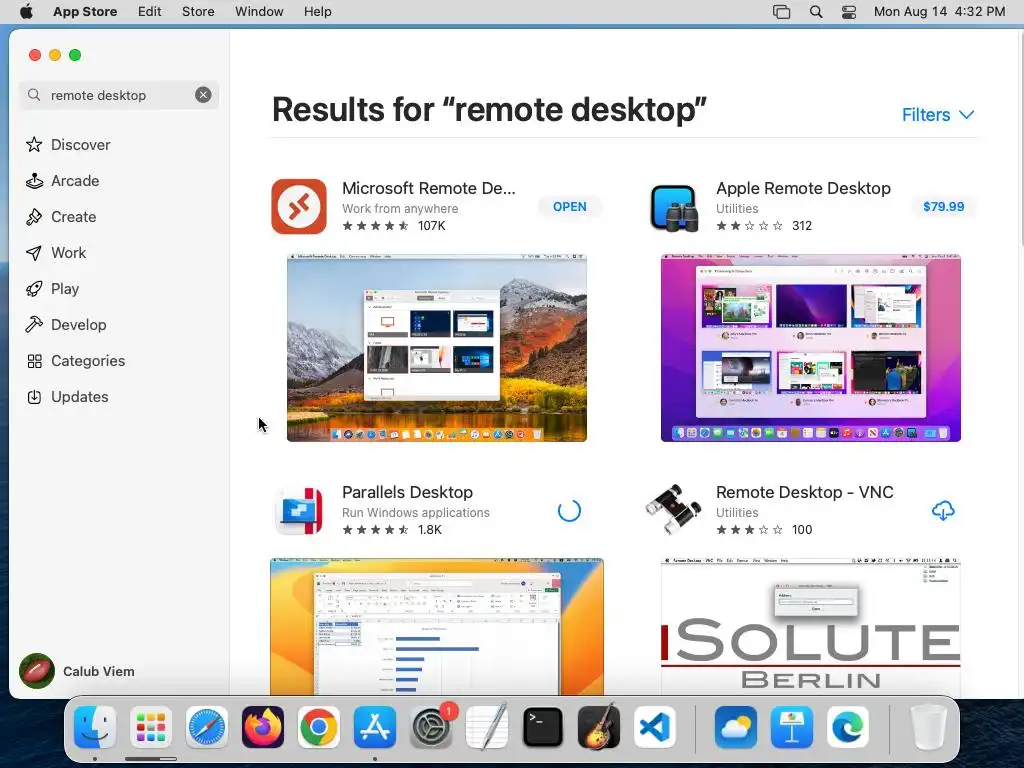1024x768 pixels.
Task: Open the Parallels Desktop title link
Action: click(408, 492)
